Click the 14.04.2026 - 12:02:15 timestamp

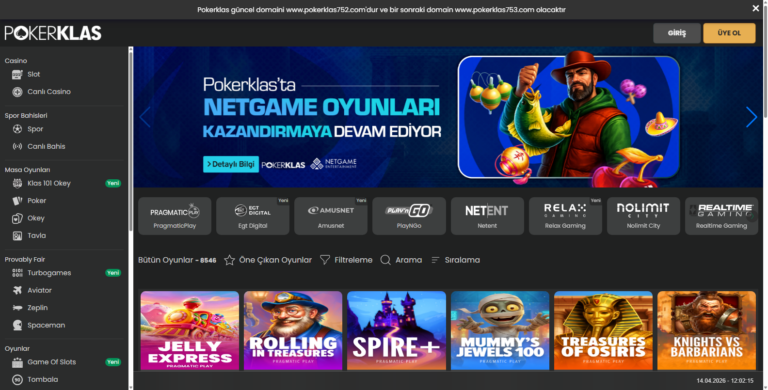point(725,381)
